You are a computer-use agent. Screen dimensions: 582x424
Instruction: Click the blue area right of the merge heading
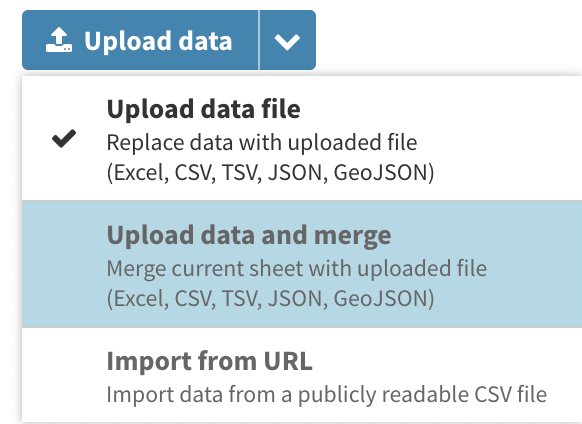(x=486, y=235)
